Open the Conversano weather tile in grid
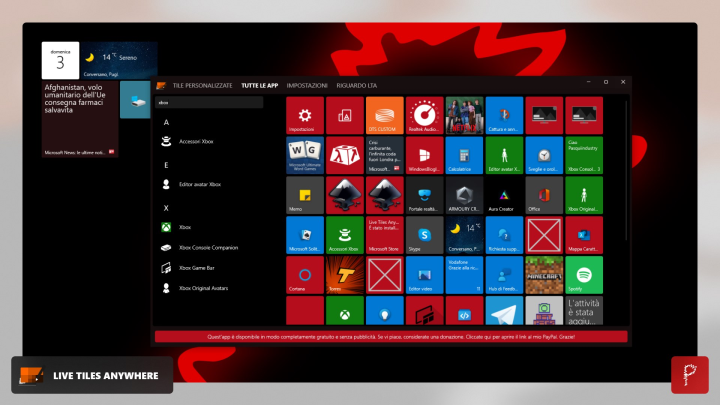Viewport: 720px width, 405px height. 464,235
